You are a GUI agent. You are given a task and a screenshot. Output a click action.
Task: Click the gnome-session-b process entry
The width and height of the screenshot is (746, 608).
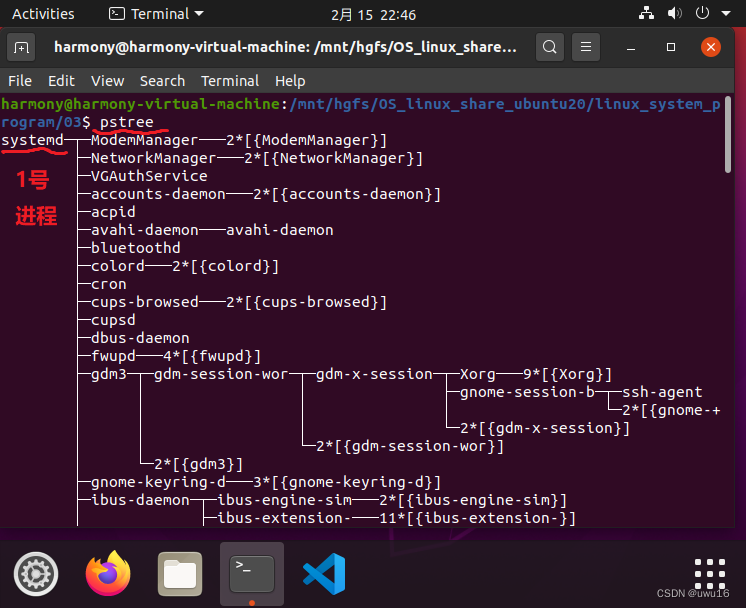(527, 392)
